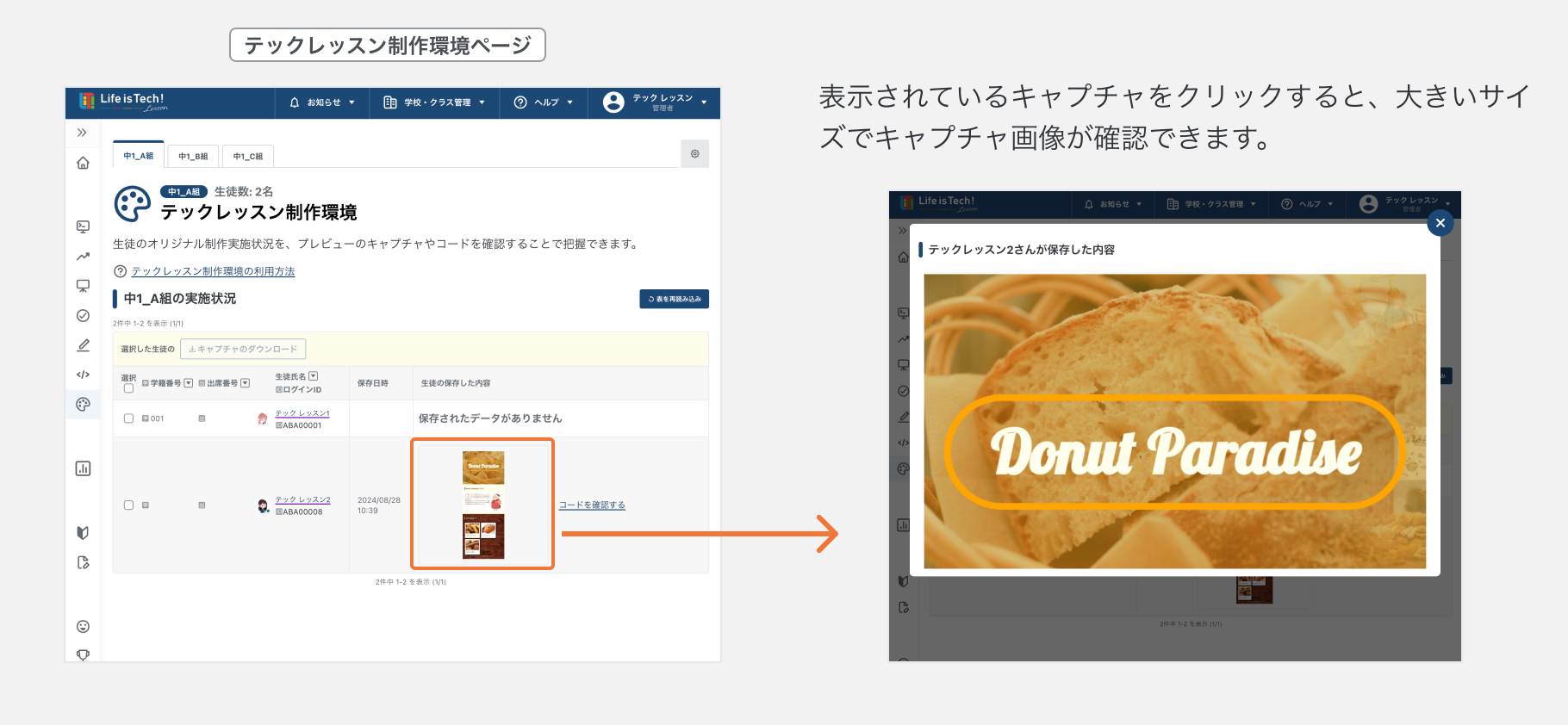This screenshot has height=725, width=1568.
Task: Click the help circle icon before 利用方法 link
Action: pyautogui.click(x=121, y=271)
